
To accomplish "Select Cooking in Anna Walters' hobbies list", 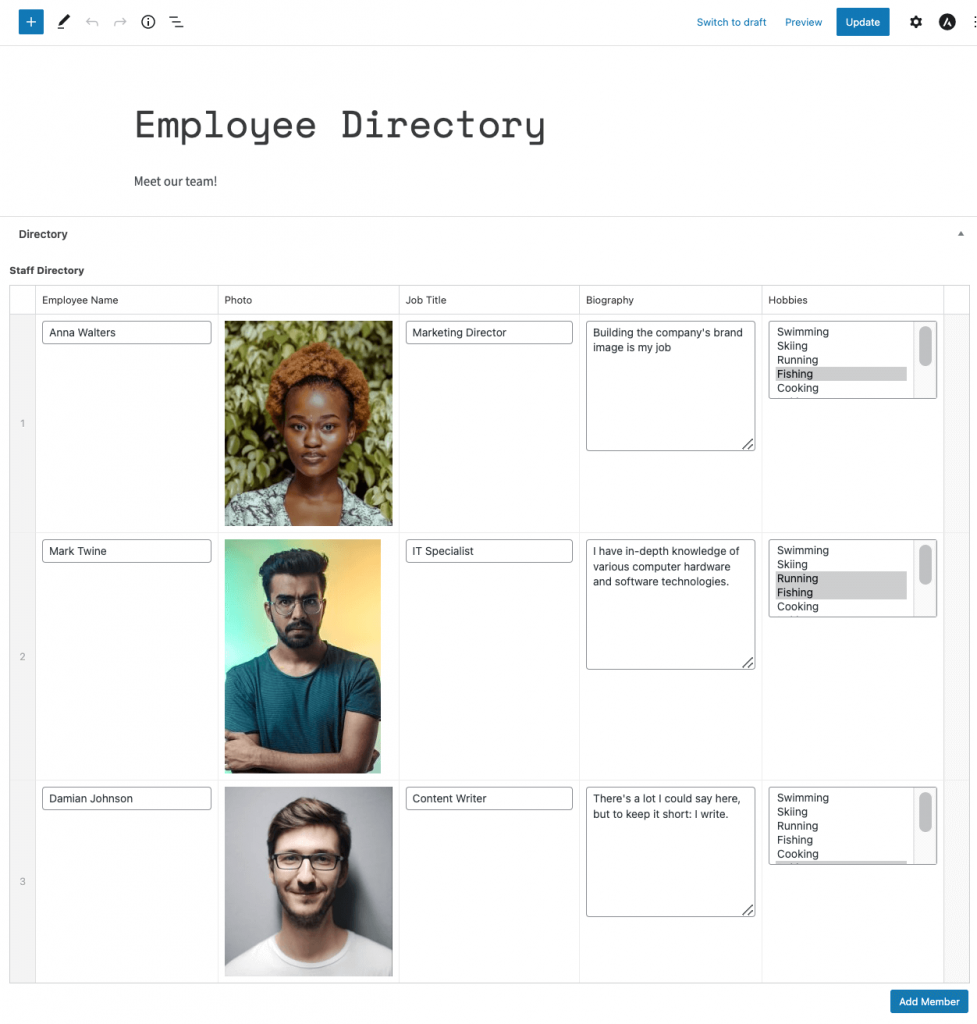I will pyautogui.click(x=841, y=388).
